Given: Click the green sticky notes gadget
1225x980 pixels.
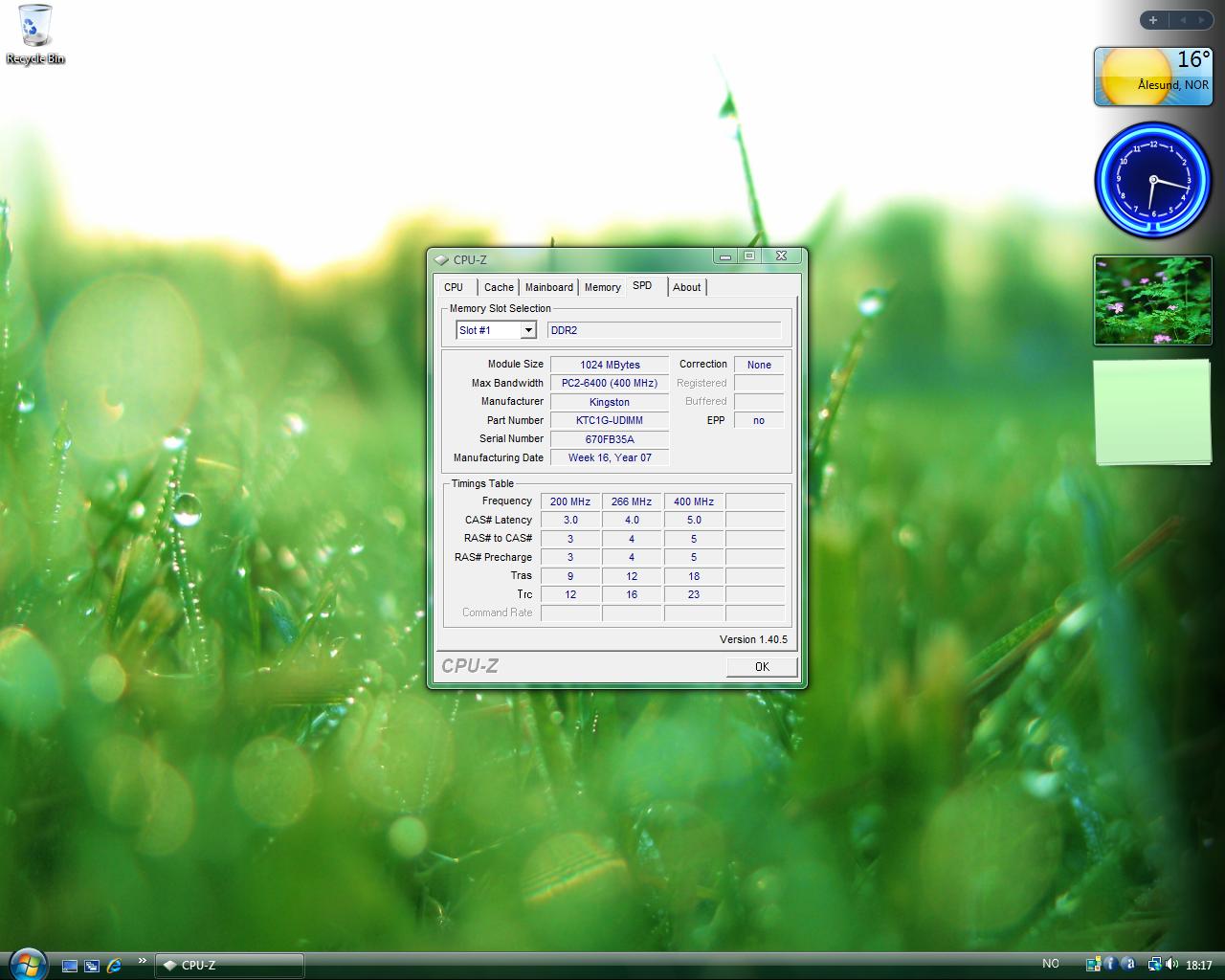Looking at the screenshot, I should tap(1153, 412).
